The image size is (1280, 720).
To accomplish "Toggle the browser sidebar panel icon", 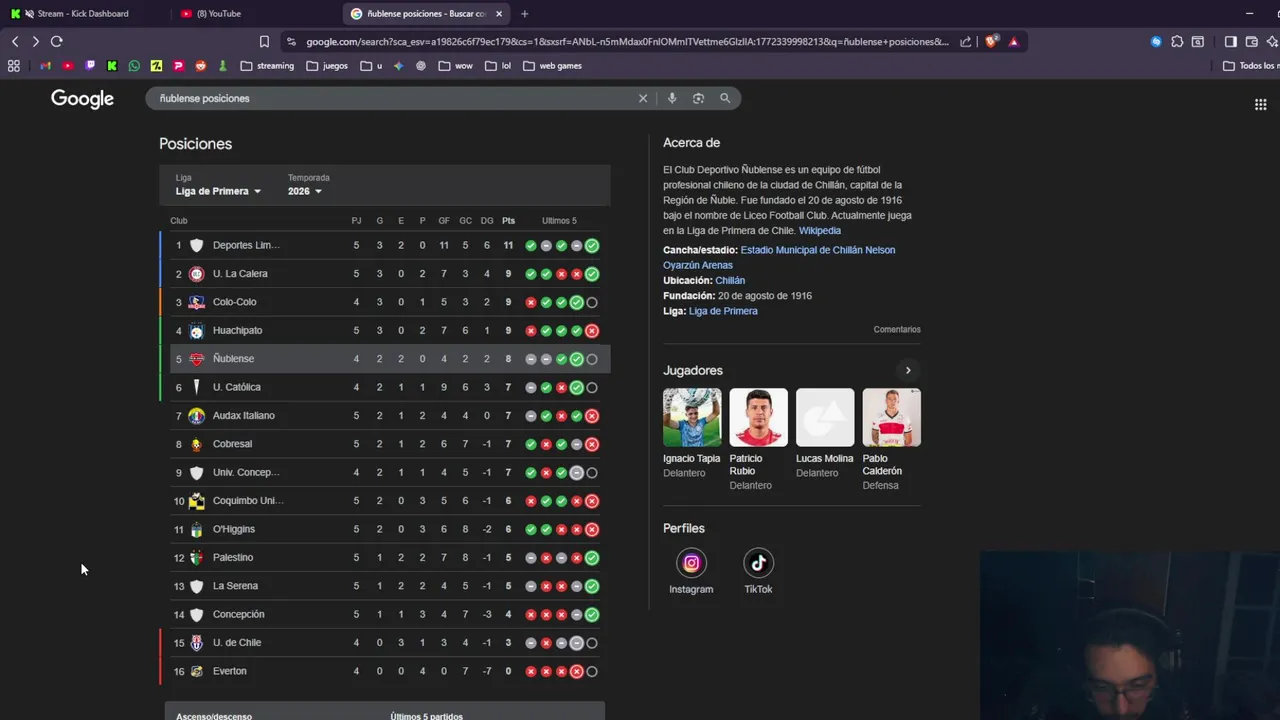I will tap(1231, 42).
